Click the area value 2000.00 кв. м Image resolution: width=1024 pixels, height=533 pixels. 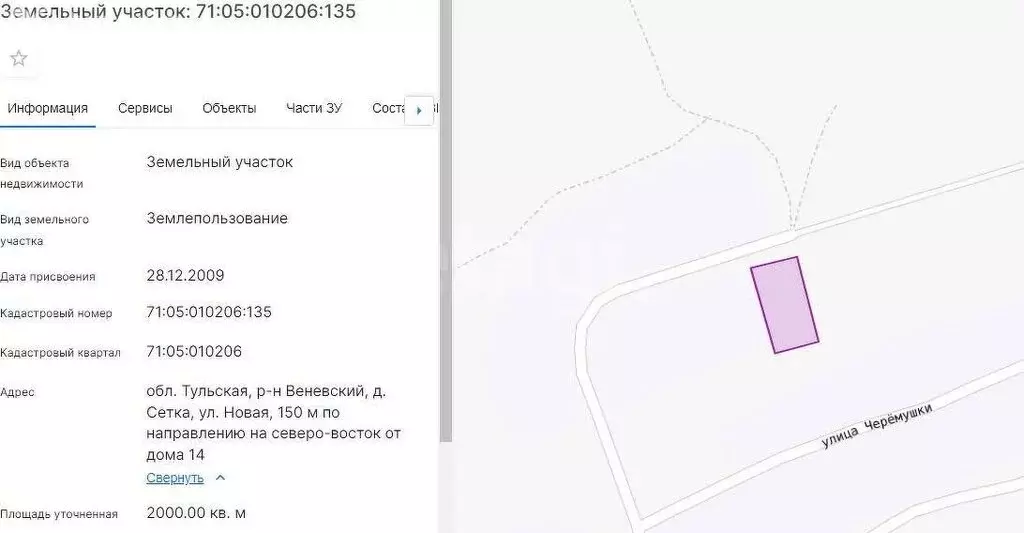(196, 513)
